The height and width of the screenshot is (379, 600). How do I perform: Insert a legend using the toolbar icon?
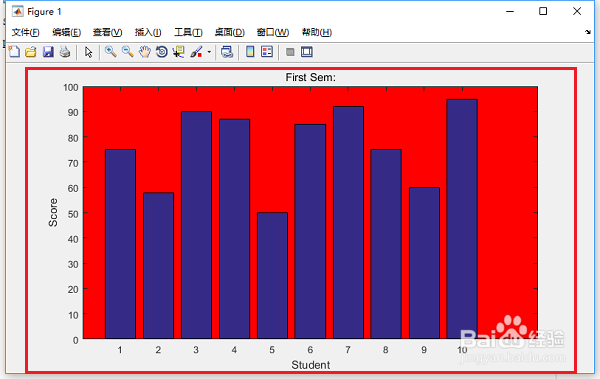267,52
